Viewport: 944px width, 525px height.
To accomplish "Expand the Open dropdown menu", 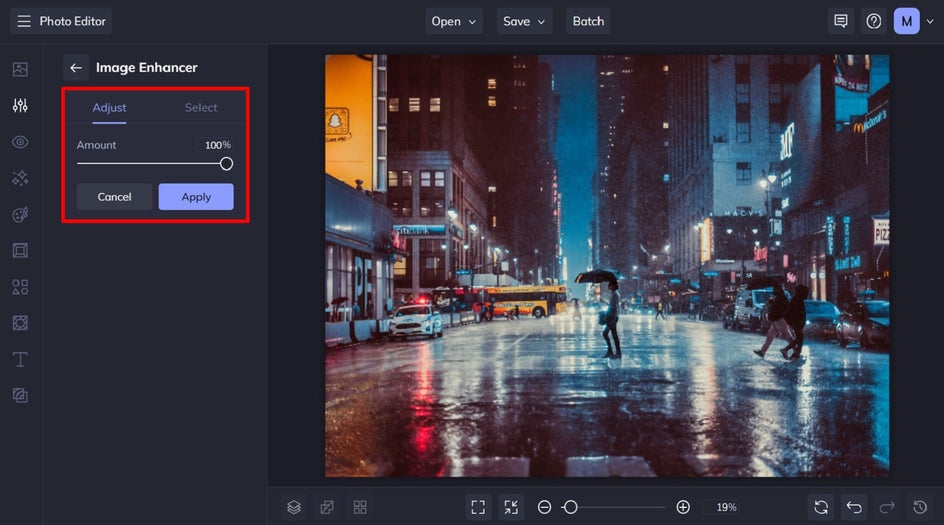I will pos(455,21).
